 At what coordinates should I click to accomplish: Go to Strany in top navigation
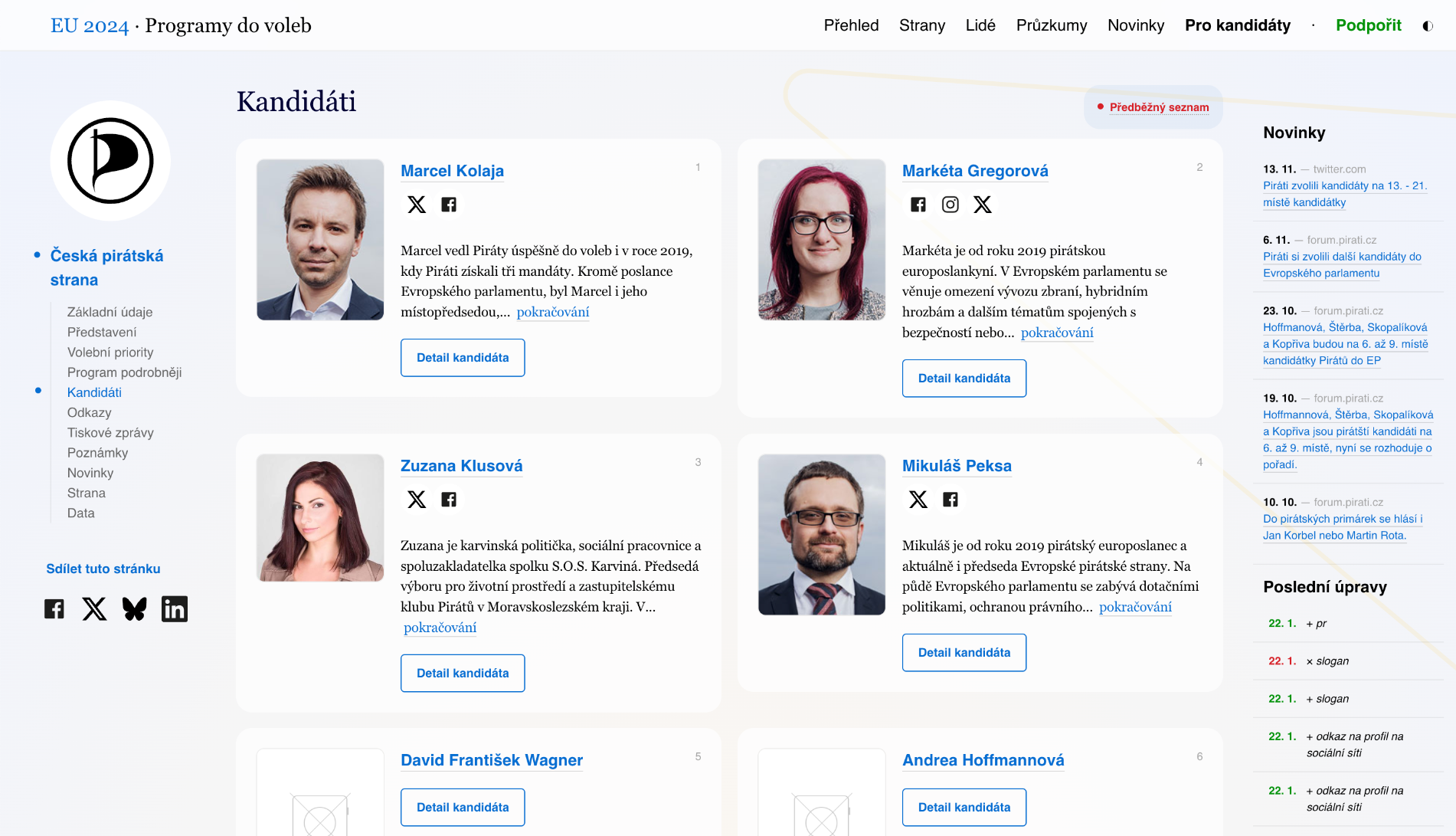click(922, 25)
